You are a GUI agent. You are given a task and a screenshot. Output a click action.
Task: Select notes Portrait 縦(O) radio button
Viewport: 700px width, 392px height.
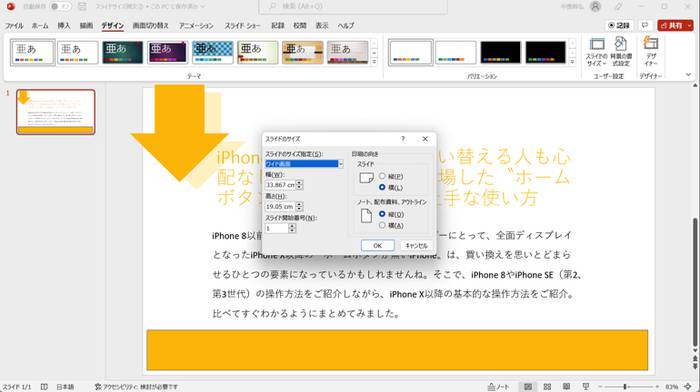(x=382, y=214)
